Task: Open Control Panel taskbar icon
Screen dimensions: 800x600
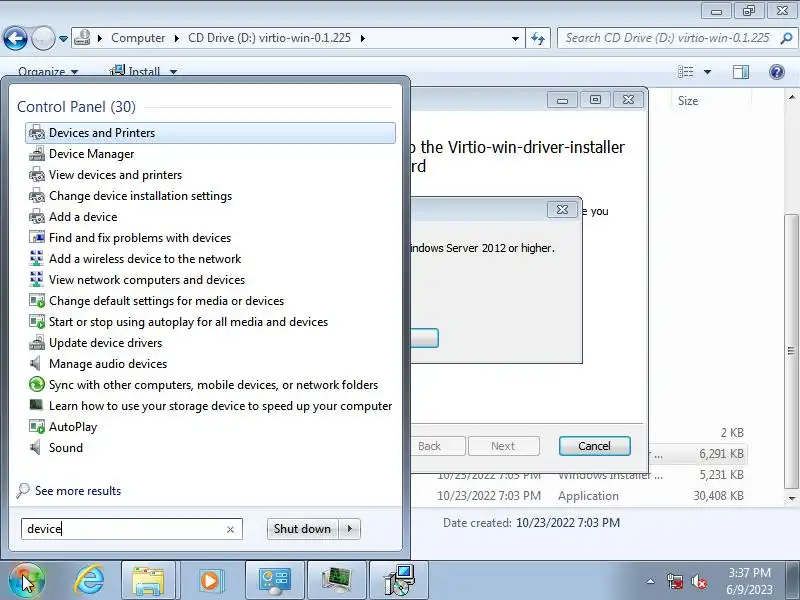Action: pyautogui.click(x=275, y=581)
